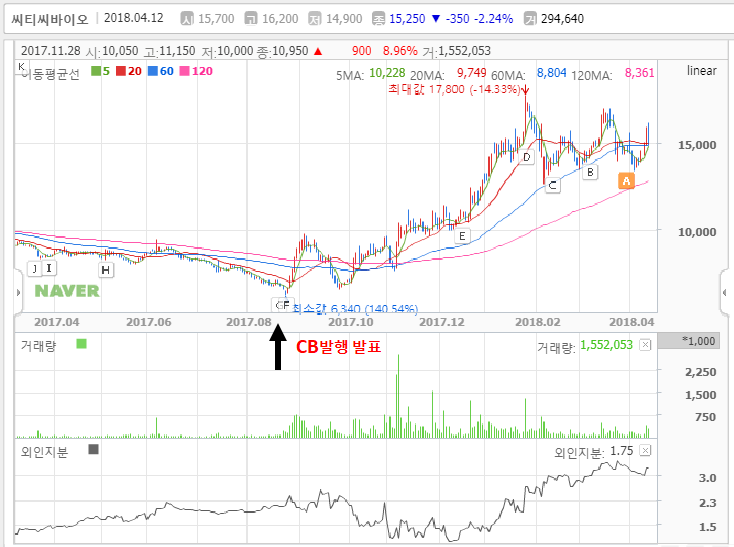Click event marker A on chart
Image resolution: width=734 pixels, height=547 pixels.
626,181
